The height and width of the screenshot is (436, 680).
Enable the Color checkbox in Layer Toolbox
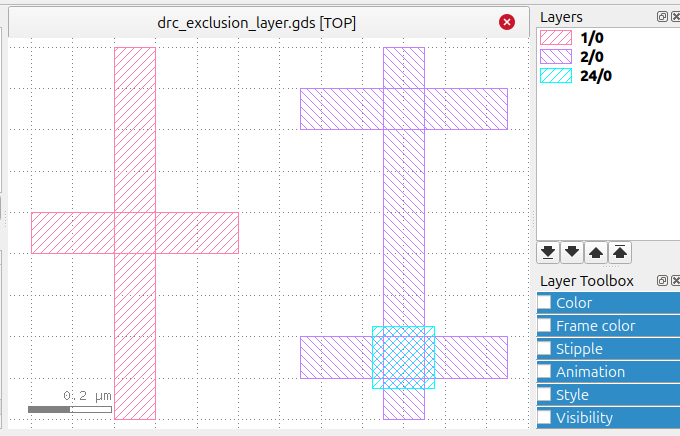545,303
